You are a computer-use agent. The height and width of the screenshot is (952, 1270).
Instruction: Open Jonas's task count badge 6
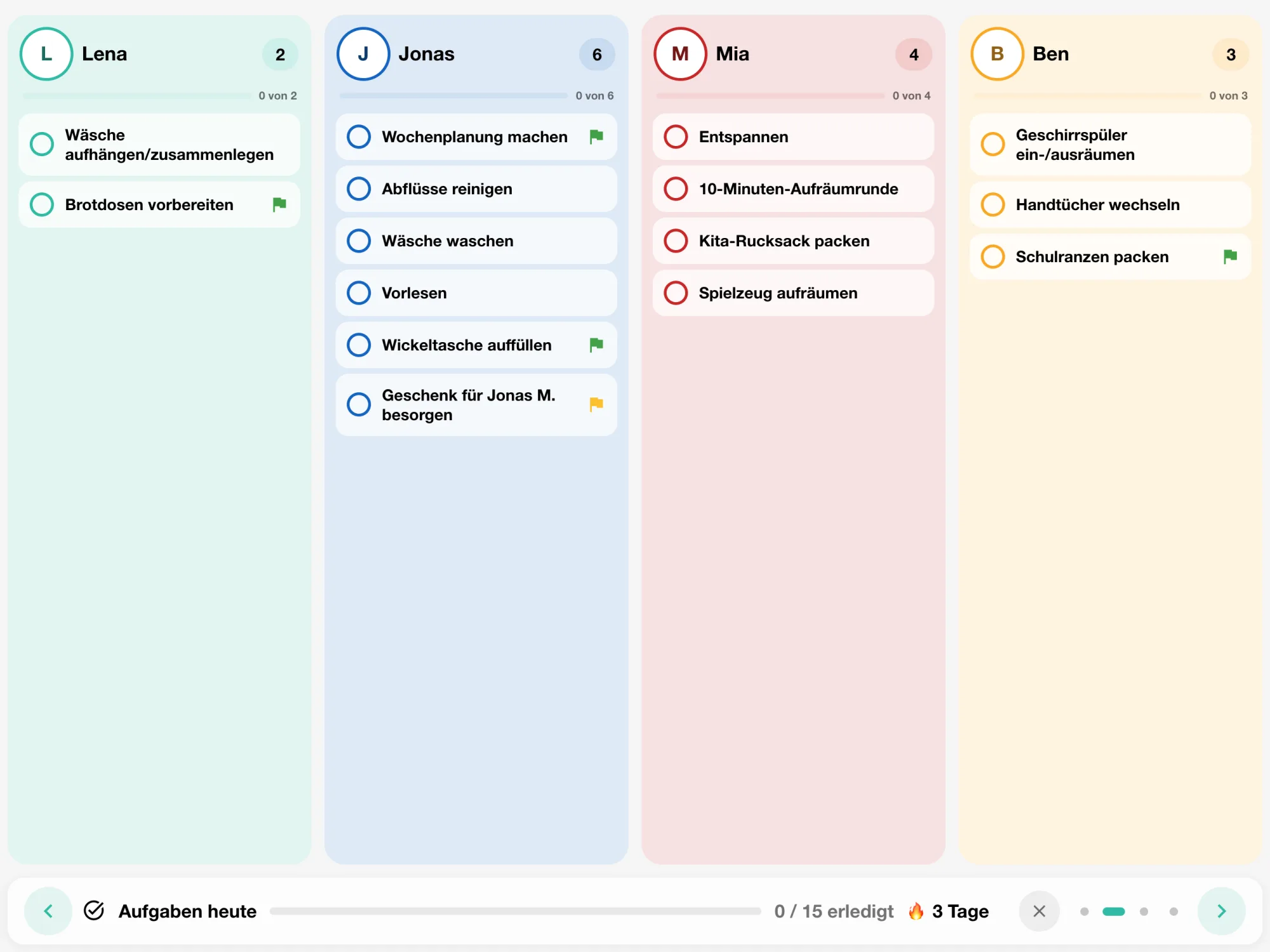(597, 55)
